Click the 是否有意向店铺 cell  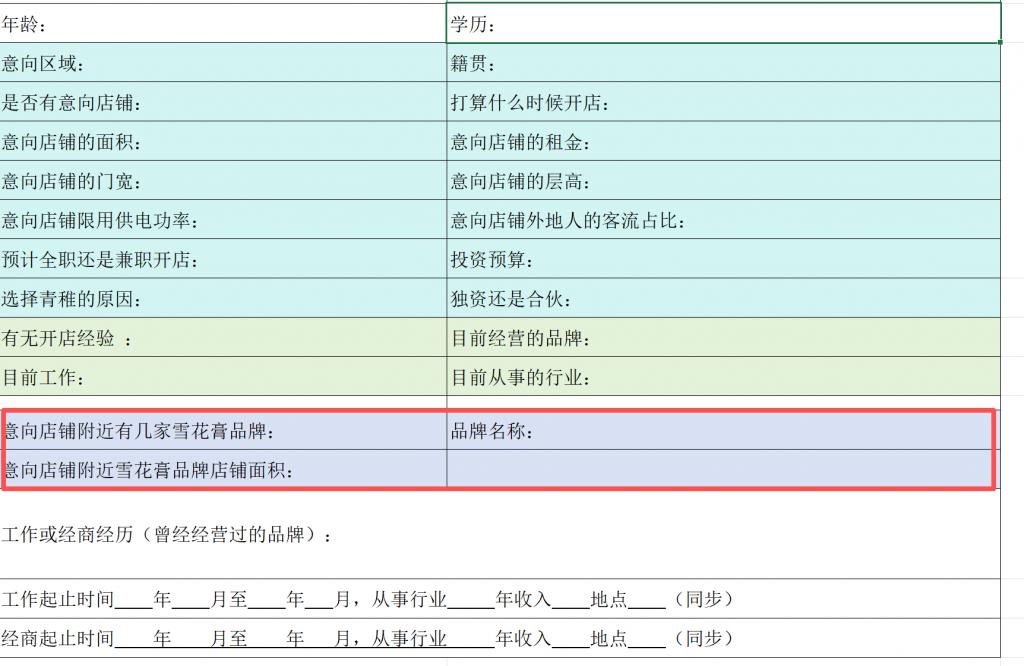tap(223, 102)
